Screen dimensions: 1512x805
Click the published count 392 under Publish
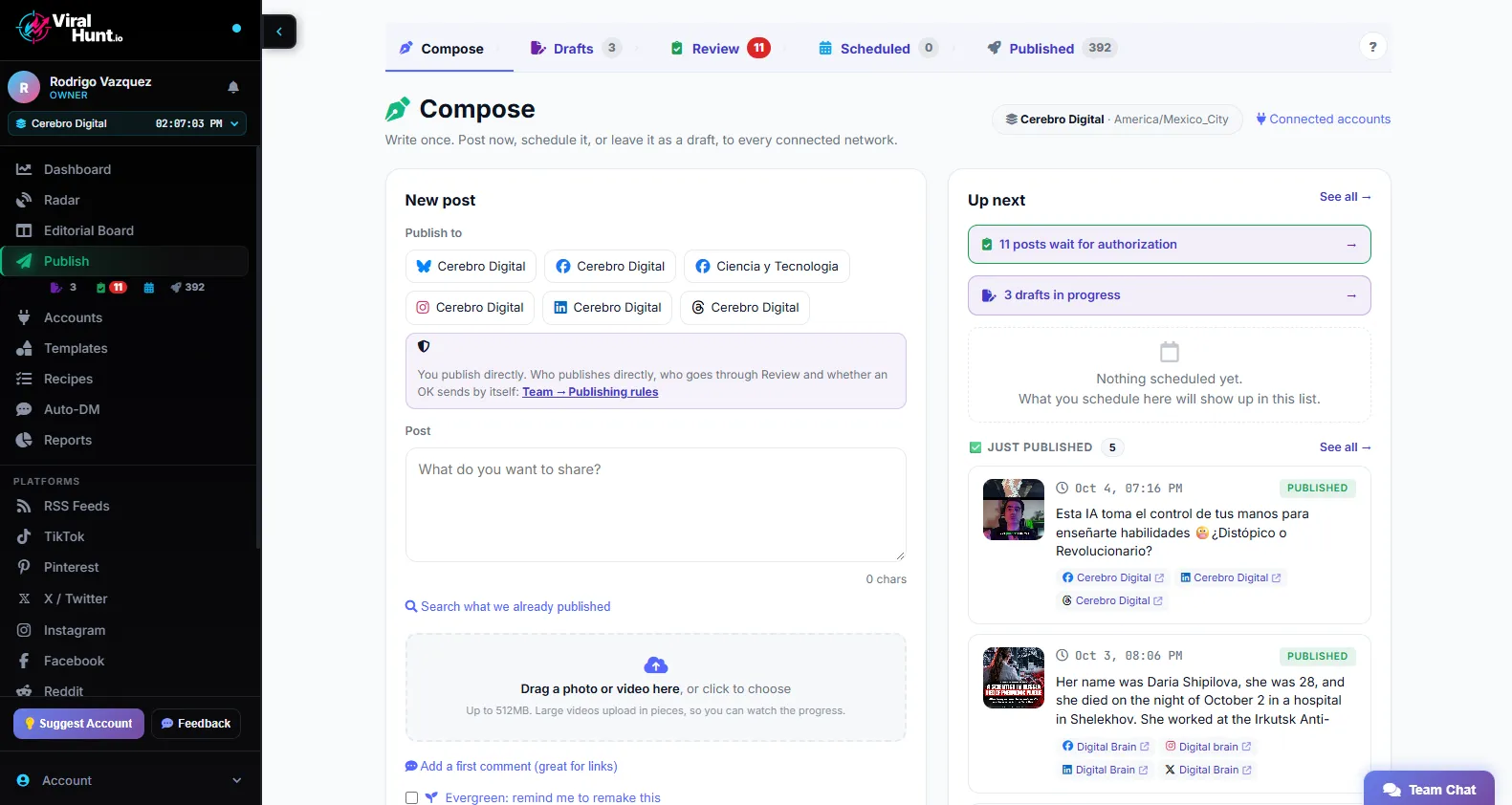point(187,287)
